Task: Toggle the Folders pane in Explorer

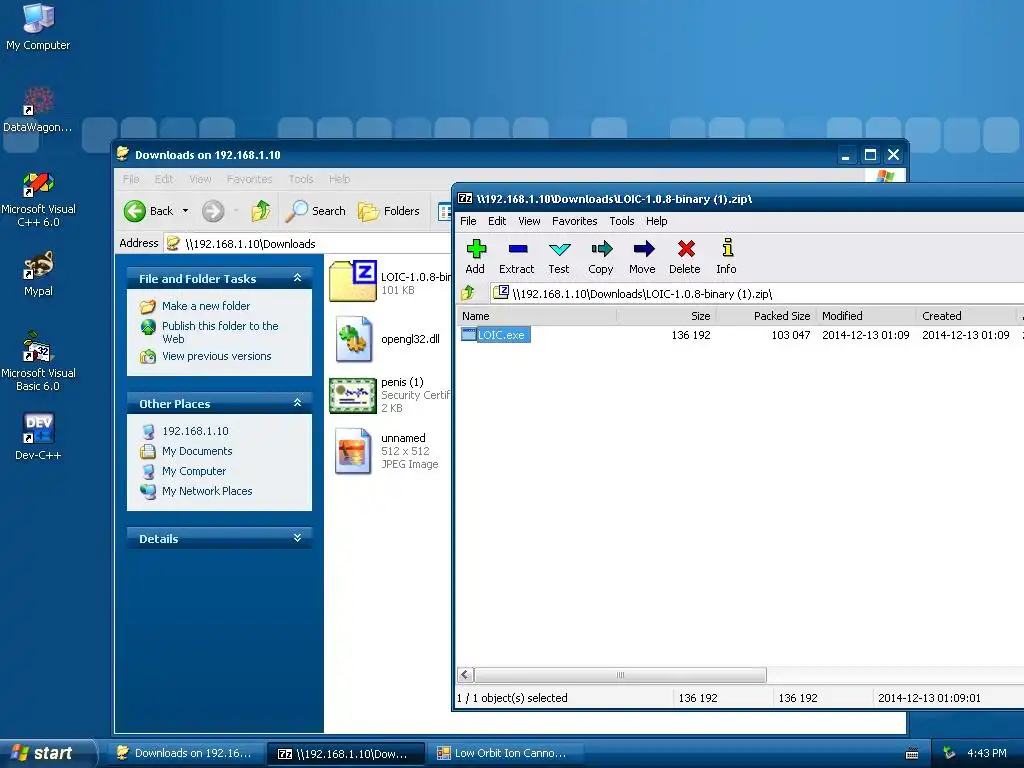Action: (x=389, y=211)
